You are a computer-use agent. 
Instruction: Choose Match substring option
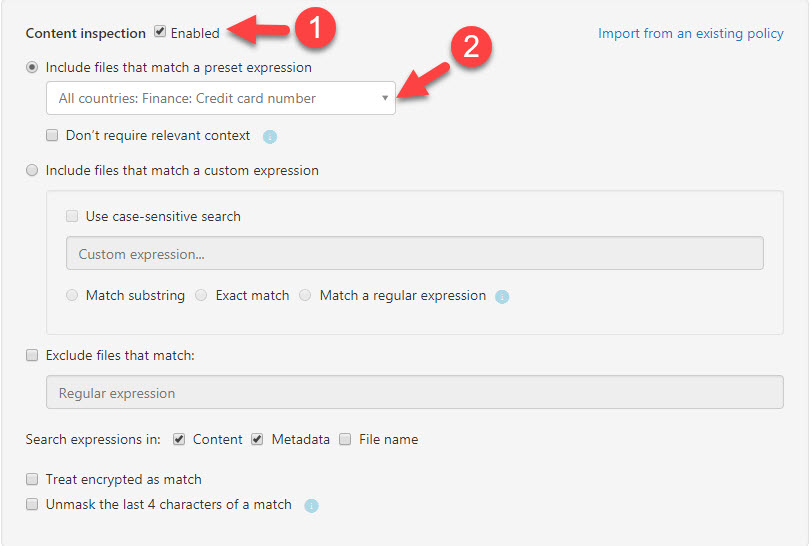pos(72,295)
